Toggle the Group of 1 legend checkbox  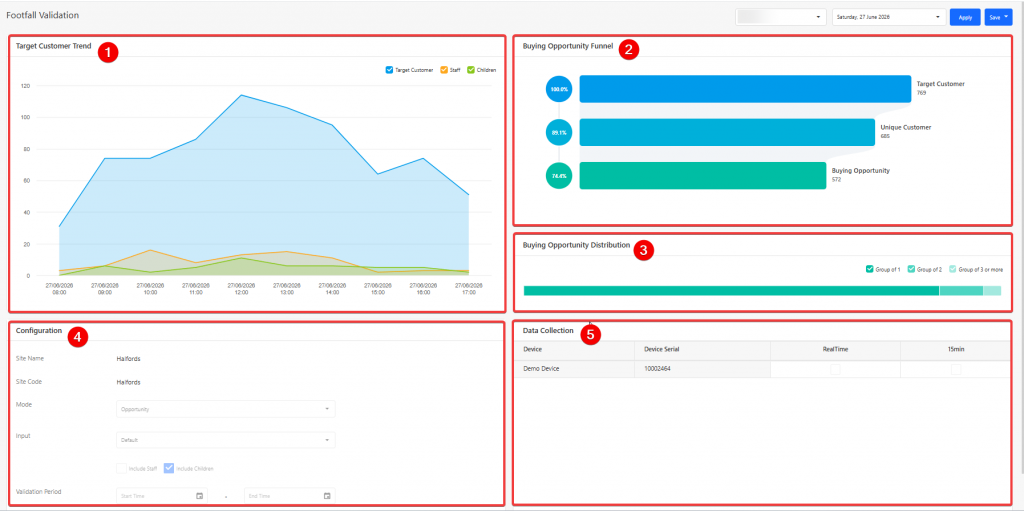869,269
